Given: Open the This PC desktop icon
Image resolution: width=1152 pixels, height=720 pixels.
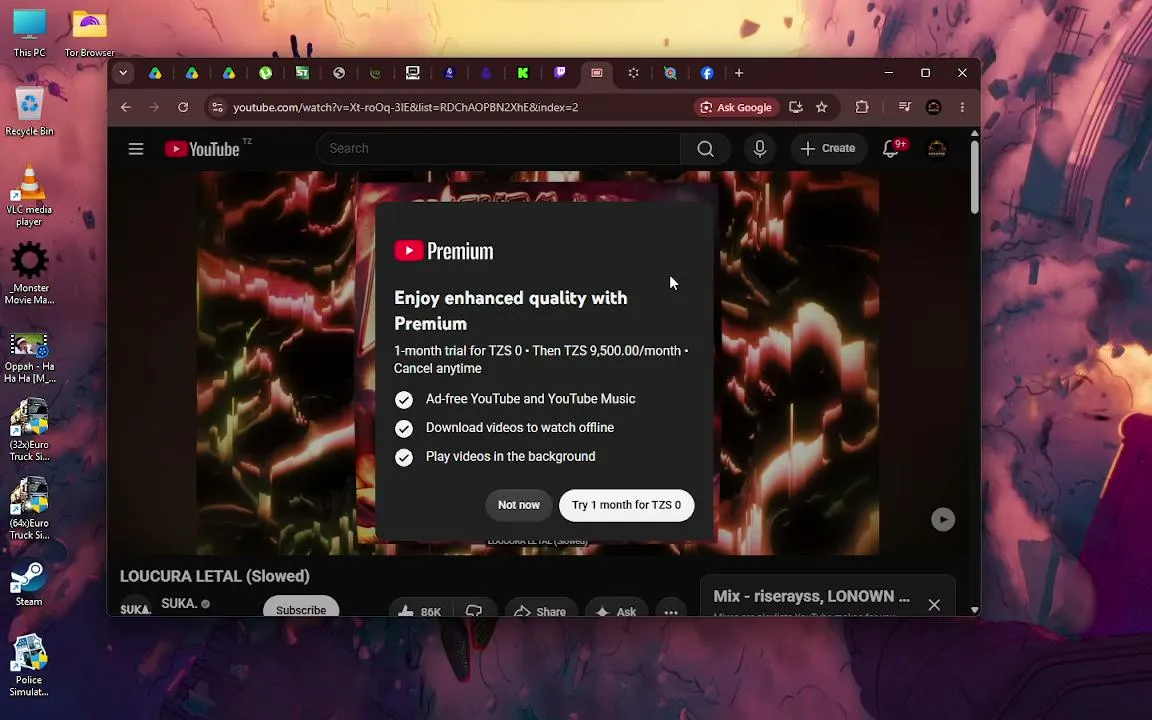Looking at the screenshot, I should (29, 33).
